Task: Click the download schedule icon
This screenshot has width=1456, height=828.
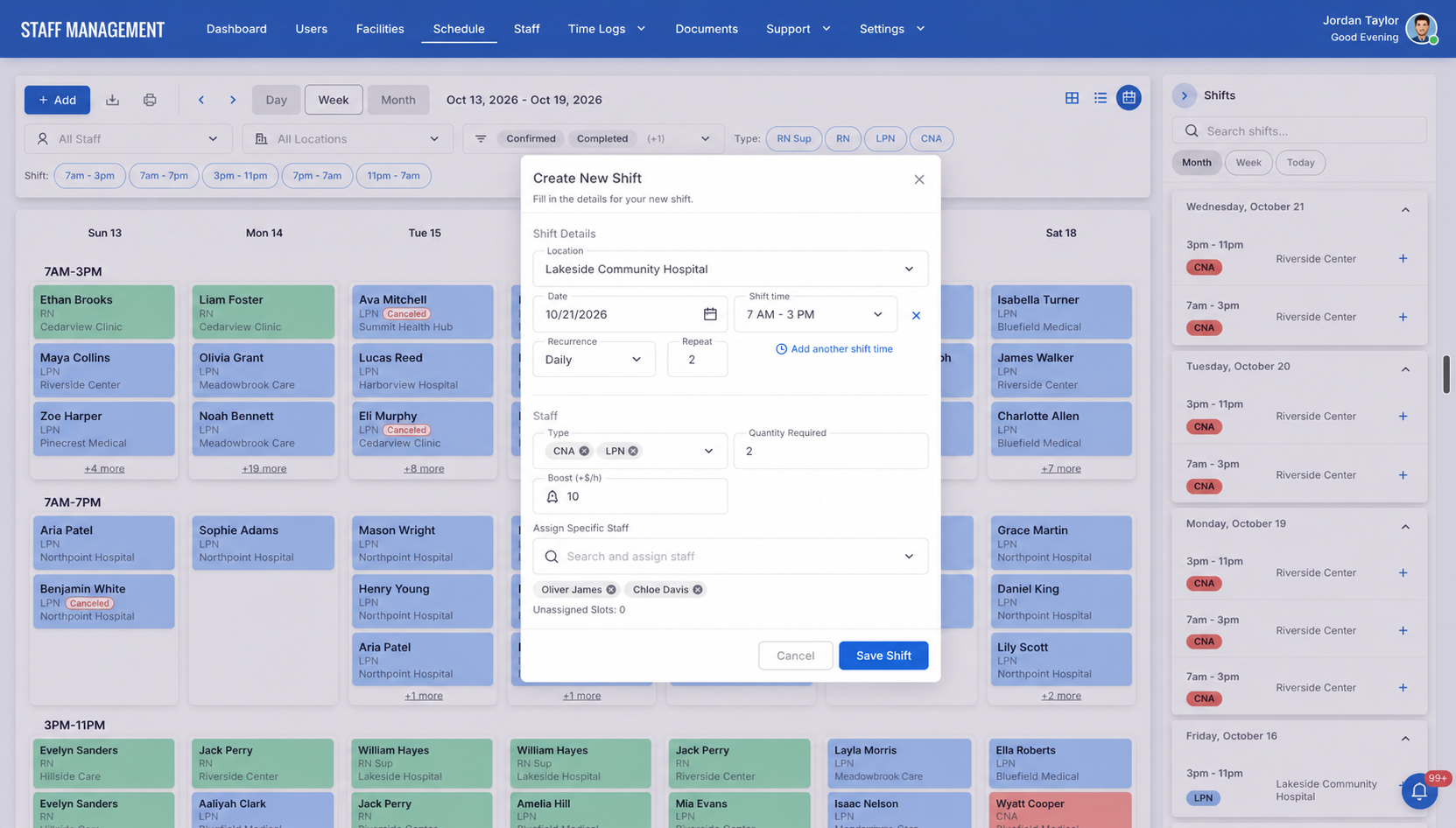Action: tap(112, 100)
